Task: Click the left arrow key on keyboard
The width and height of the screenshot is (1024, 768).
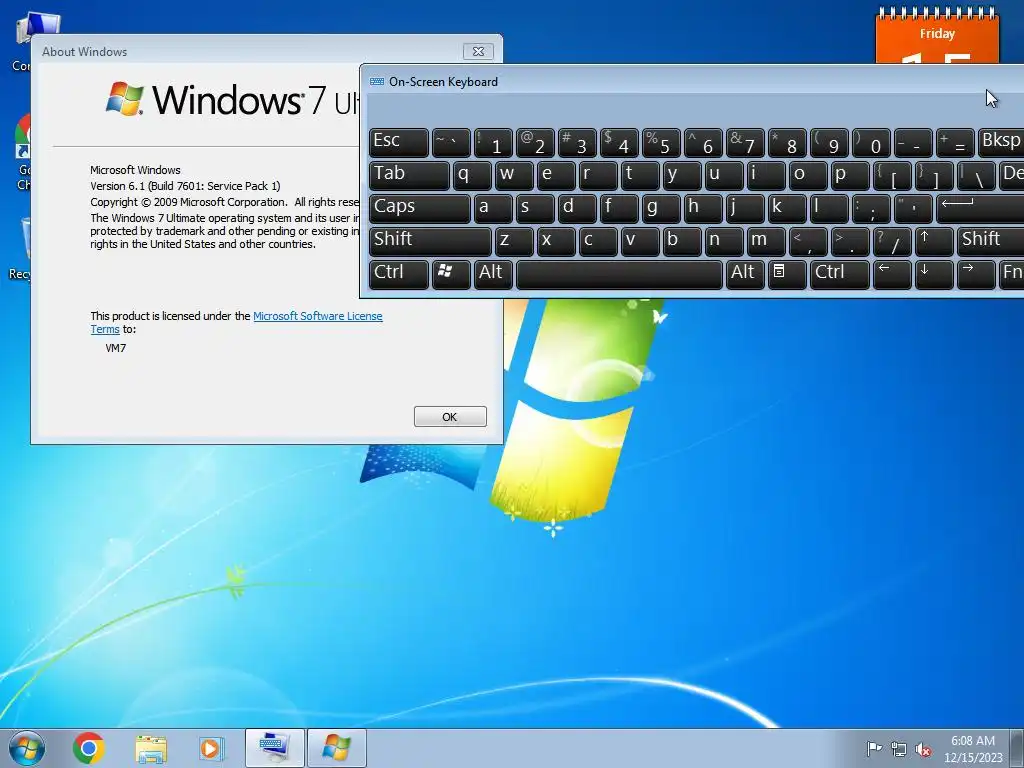Action: [891, 274]
